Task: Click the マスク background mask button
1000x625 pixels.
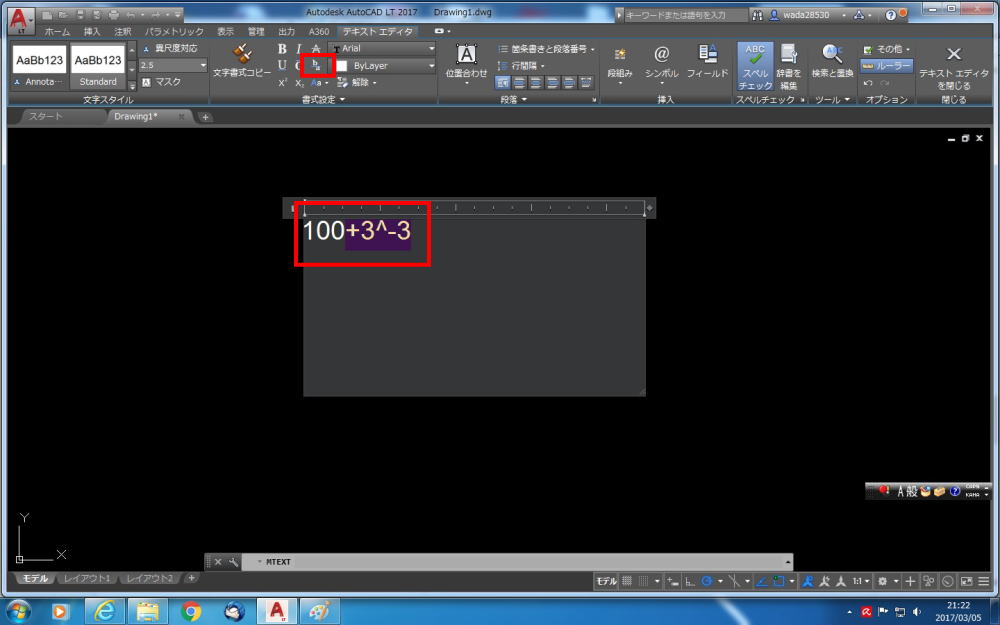Action: click(x=161, y=82)
